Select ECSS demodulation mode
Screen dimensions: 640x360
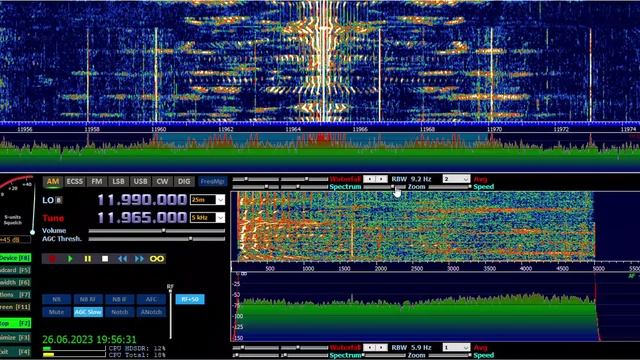[x=75, y=182]
